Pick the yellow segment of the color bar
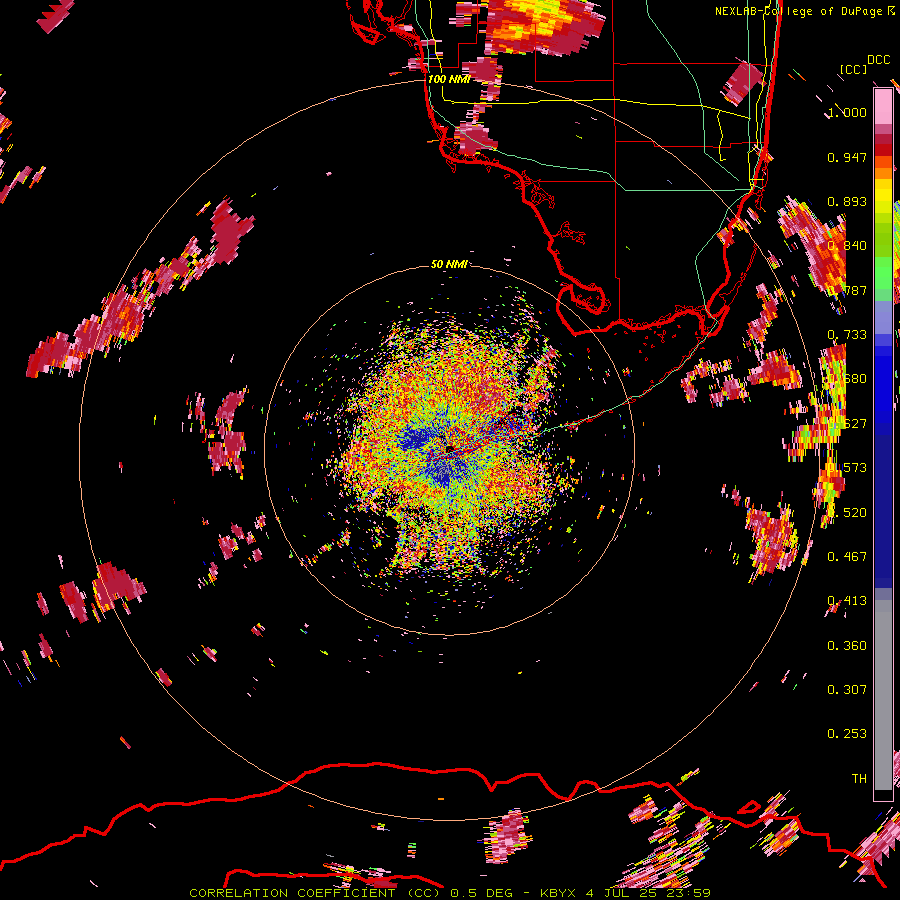The height and width of the screenshot is (900, 900). point(883,197)
